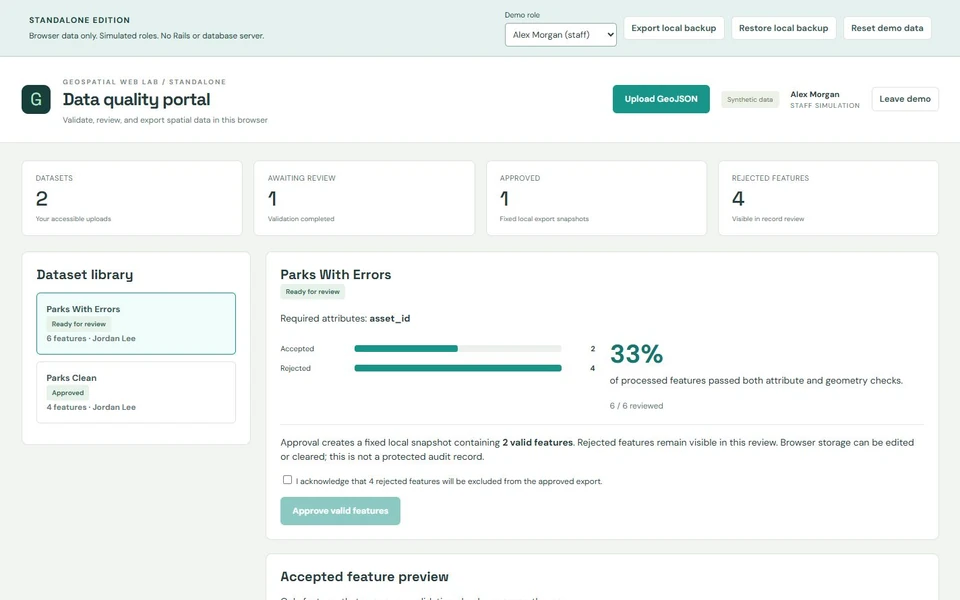The height and width of the screenshot is (600, 960).
Task: Click the 'Visible in record review' caption
Action: click(768, 219)
